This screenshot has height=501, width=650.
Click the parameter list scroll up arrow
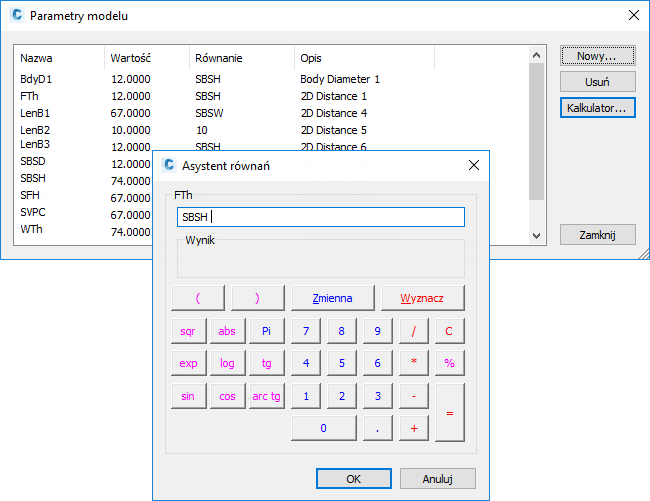pyautogui.click(x=536, y=55)
